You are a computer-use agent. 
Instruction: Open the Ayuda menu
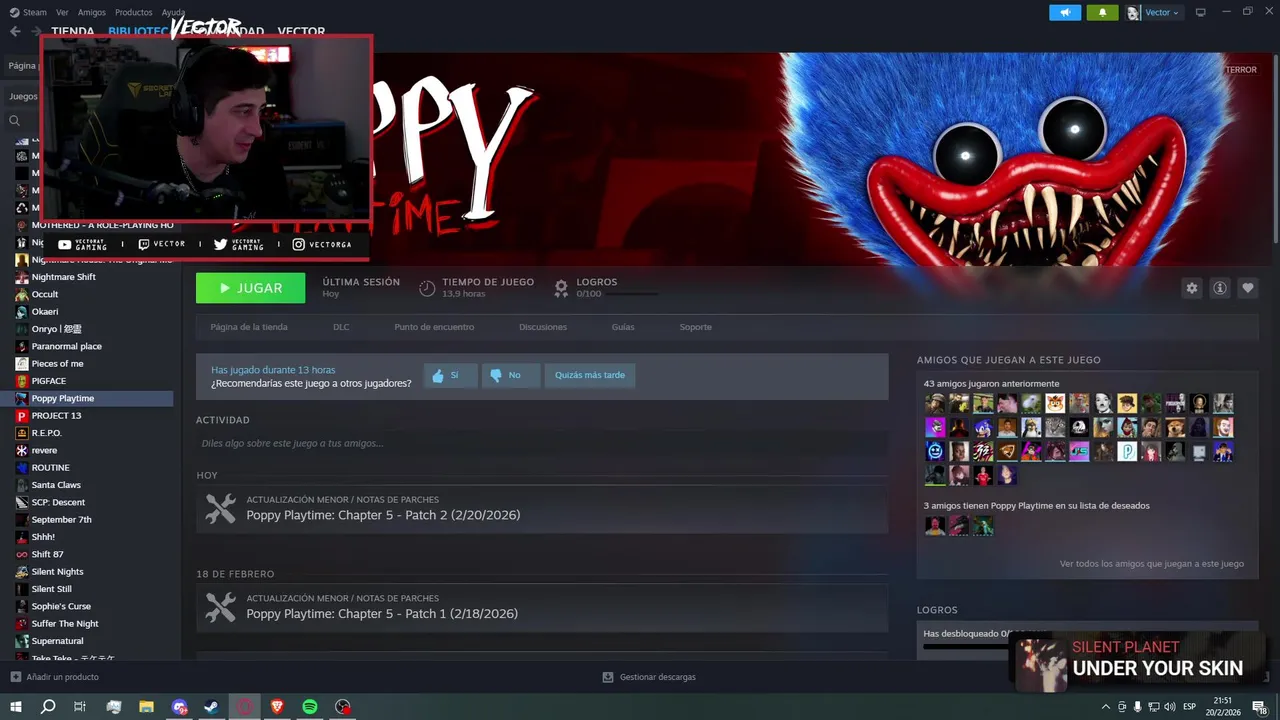tap(173, 12)
